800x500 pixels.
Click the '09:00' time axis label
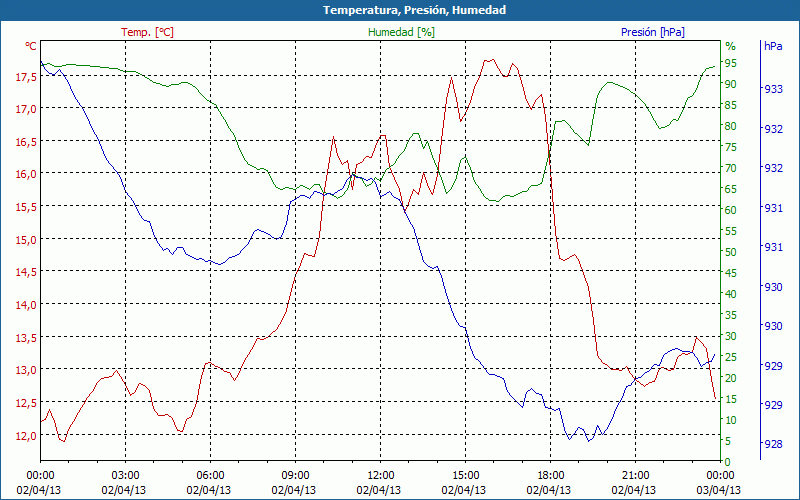click(294, 476)
